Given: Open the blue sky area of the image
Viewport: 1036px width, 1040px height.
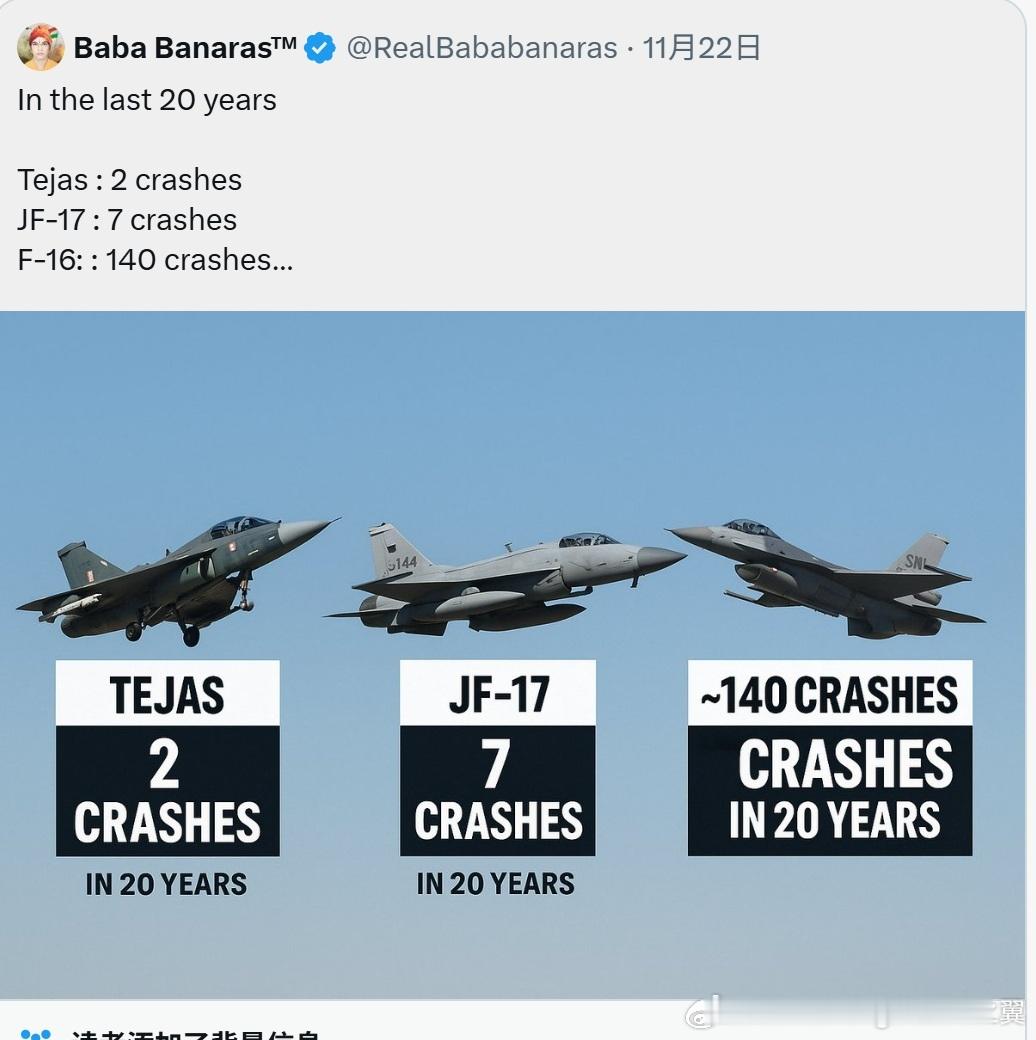Looking at the screenshot, I should click(x=512, y=411).
